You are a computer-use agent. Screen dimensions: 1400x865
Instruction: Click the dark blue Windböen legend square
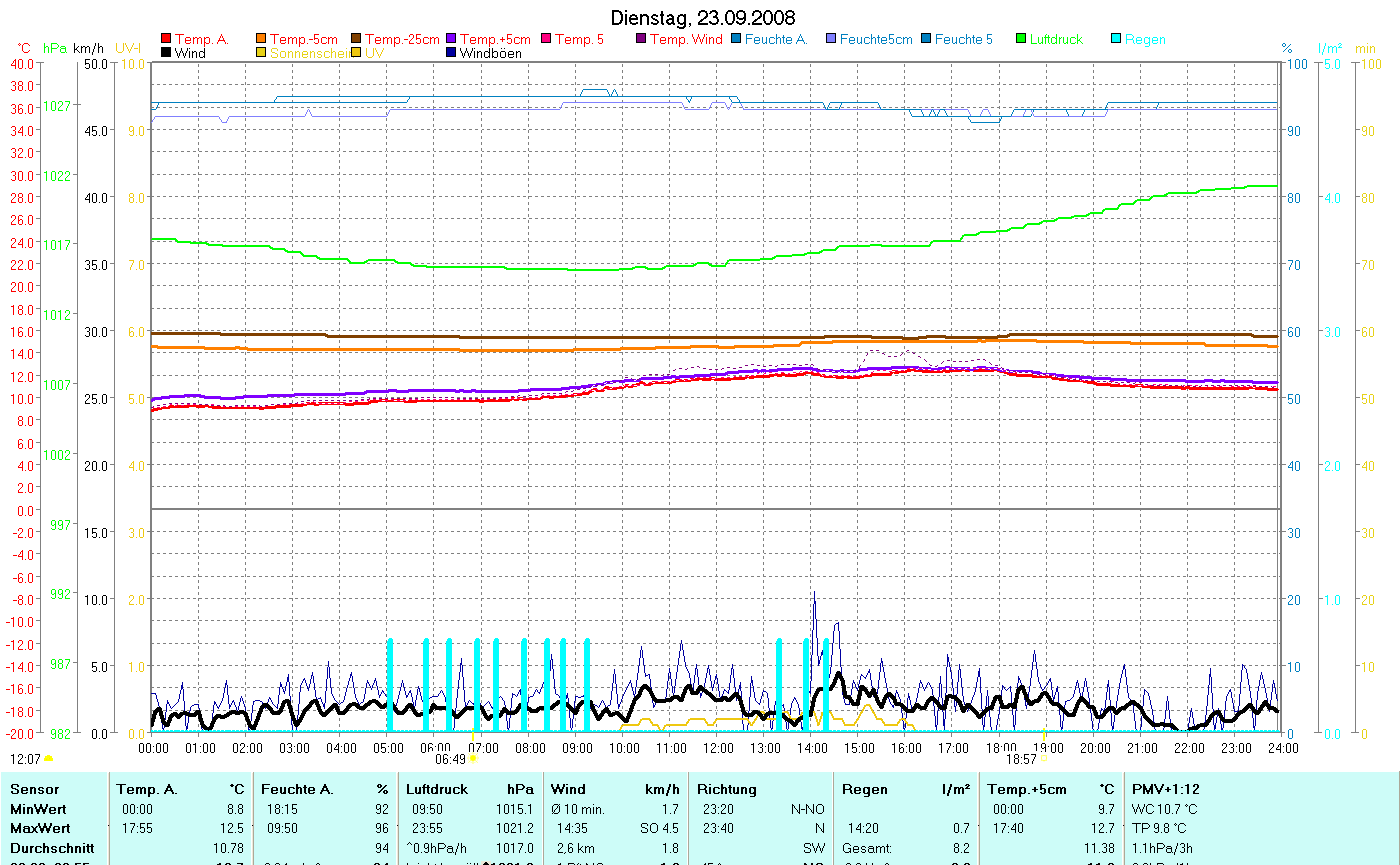click(452, 53)
